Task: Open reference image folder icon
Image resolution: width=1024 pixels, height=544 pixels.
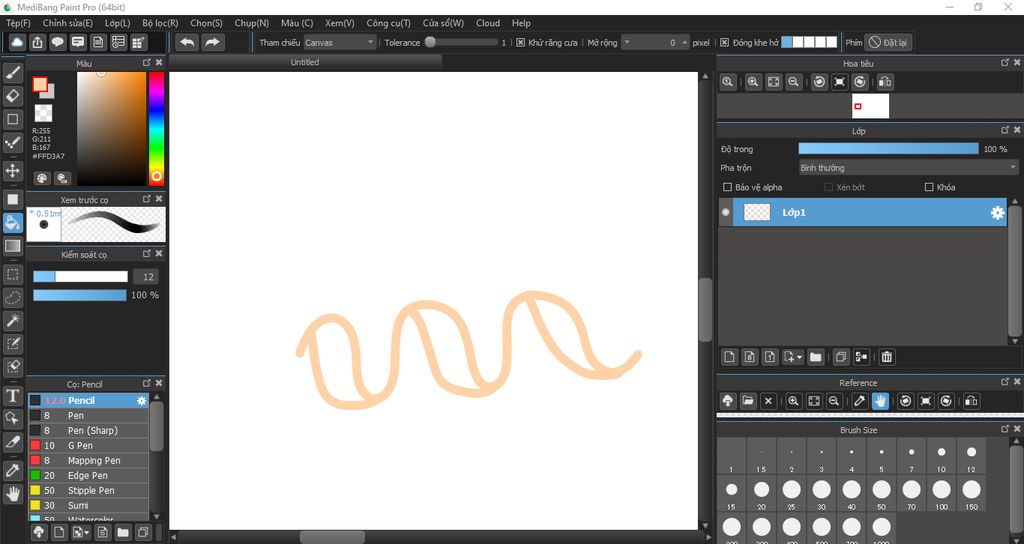Action: coord(748,401)
